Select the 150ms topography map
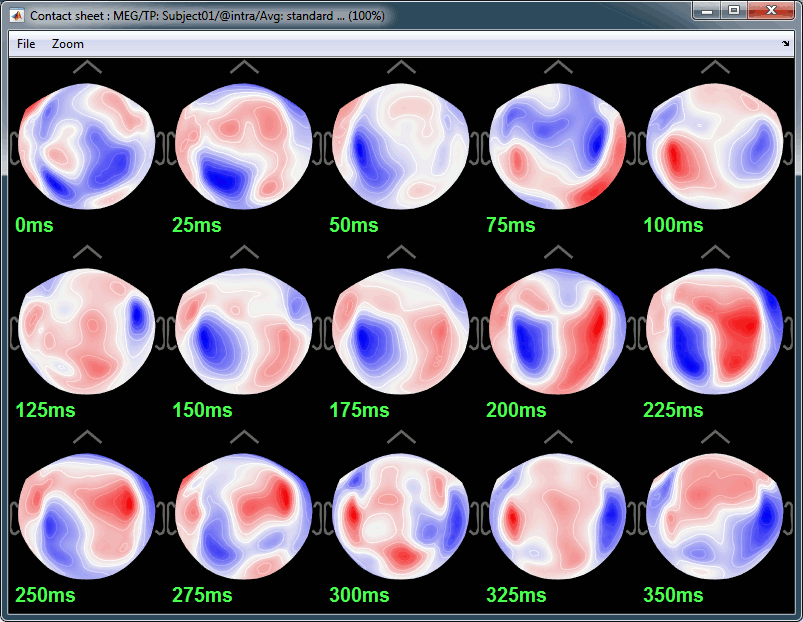 (244, 331)
